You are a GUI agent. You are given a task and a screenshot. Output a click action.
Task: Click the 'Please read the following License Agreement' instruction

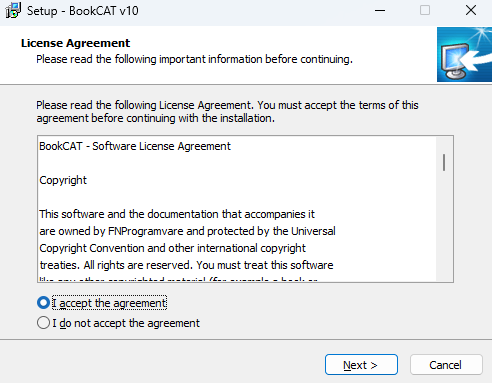click(227, 111)
